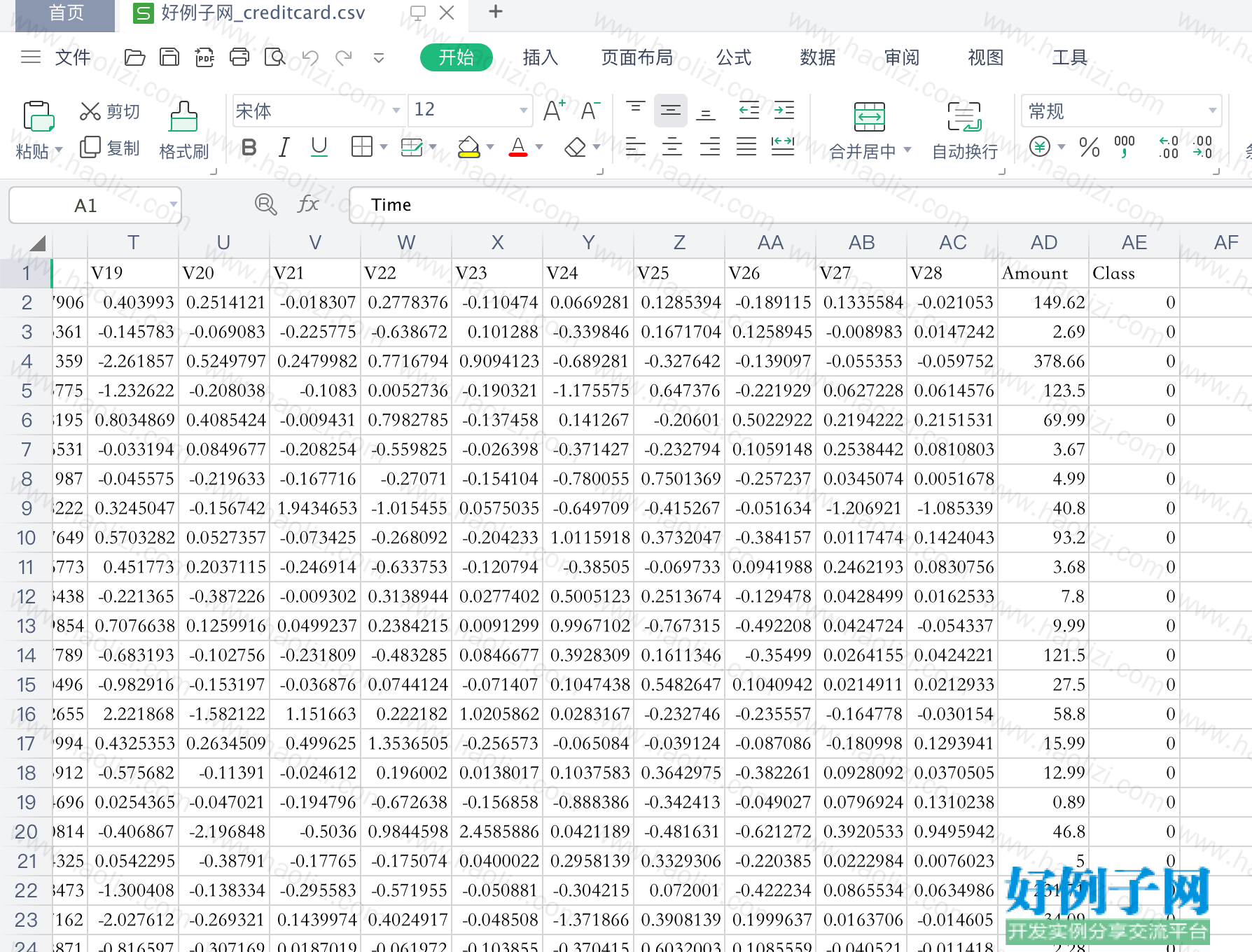Increase indent icon
The width and height of the screenshot is (1252, 952).
coord(784,111)
